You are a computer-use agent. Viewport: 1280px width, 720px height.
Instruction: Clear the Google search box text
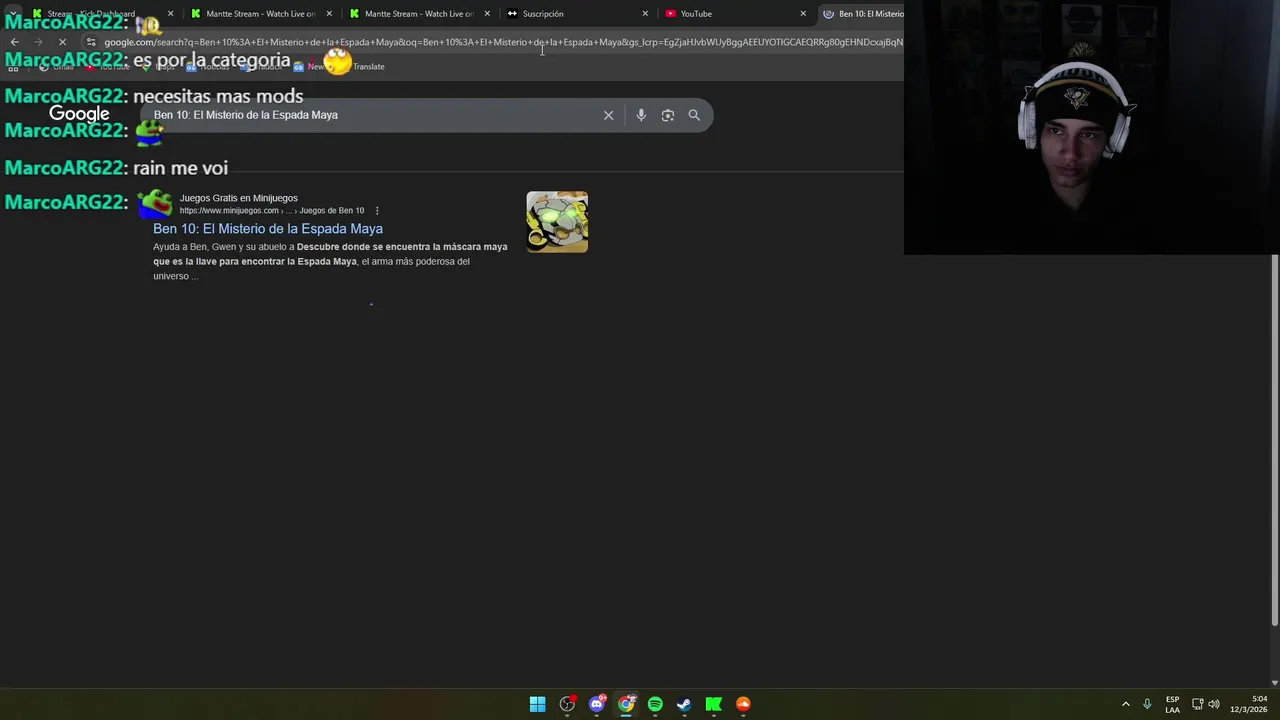click(608, 115)
